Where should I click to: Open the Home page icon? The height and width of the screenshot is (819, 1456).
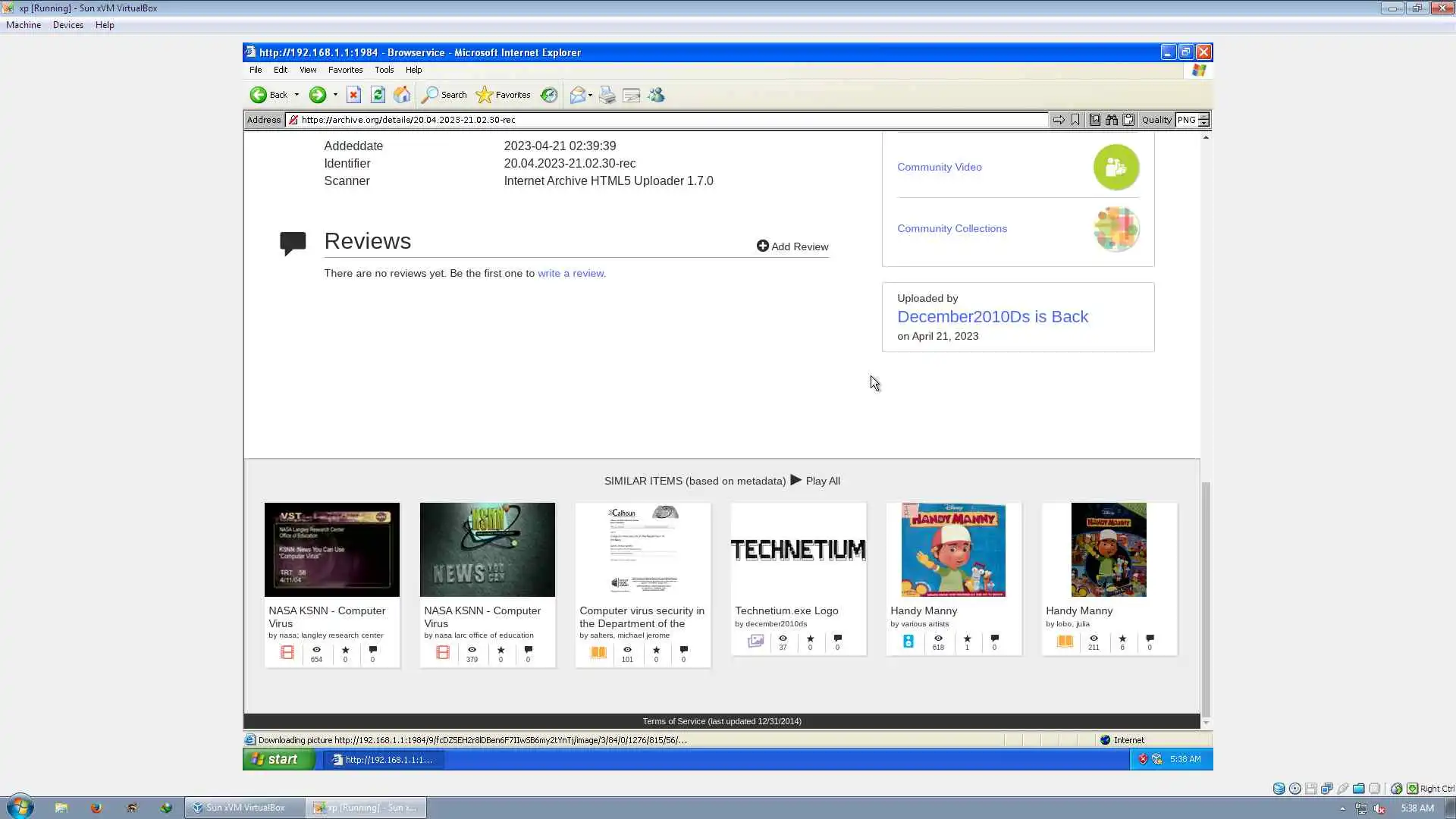[x=402, y=95]
